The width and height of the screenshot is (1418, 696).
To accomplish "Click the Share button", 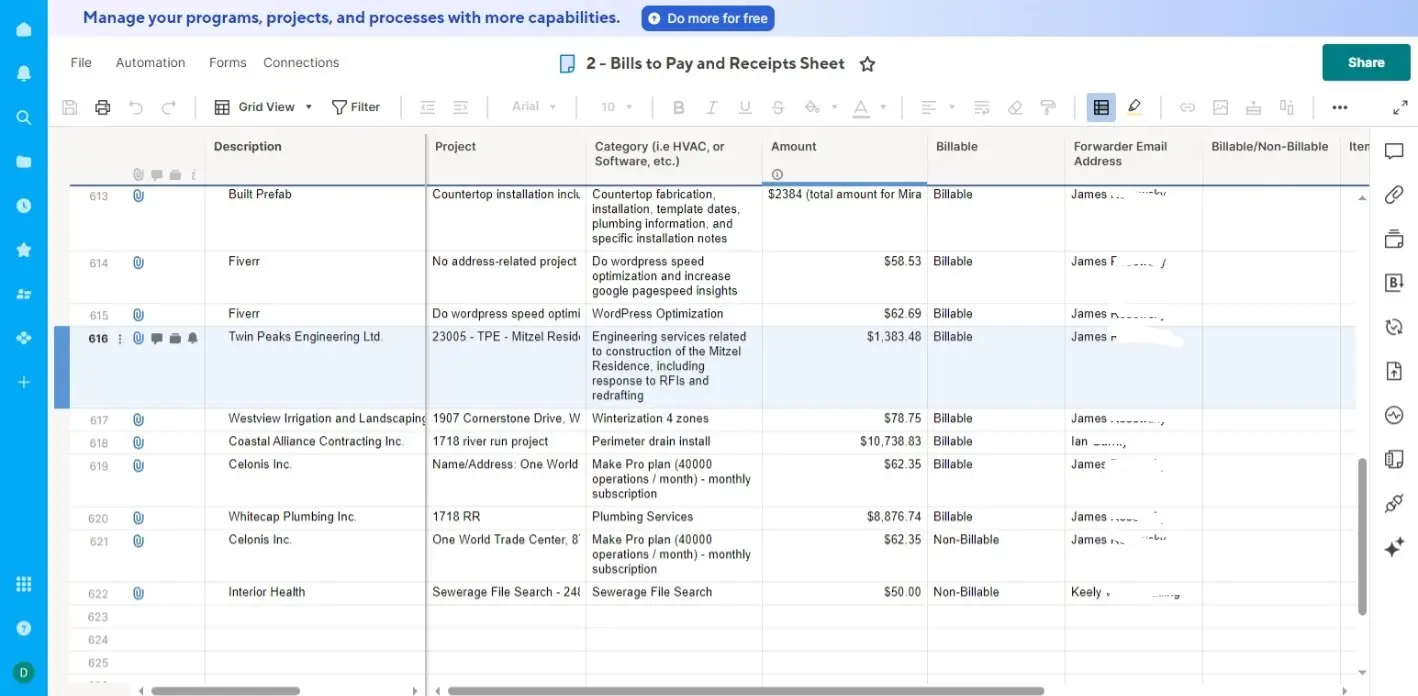I will (1365, 62).
